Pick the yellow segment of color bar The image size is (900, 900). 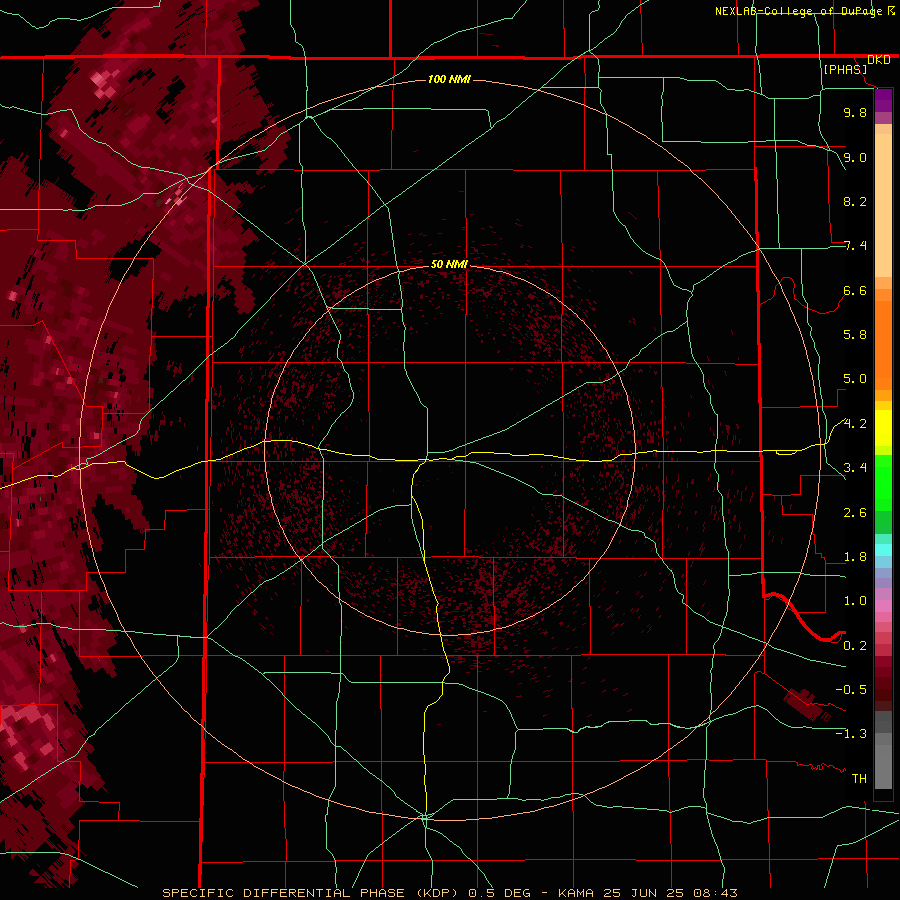click(883, 428)
